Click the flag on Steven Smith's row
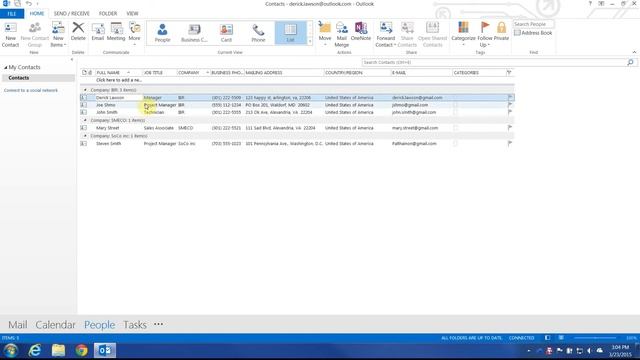640x360 pixels. click(x=510, y=143)
